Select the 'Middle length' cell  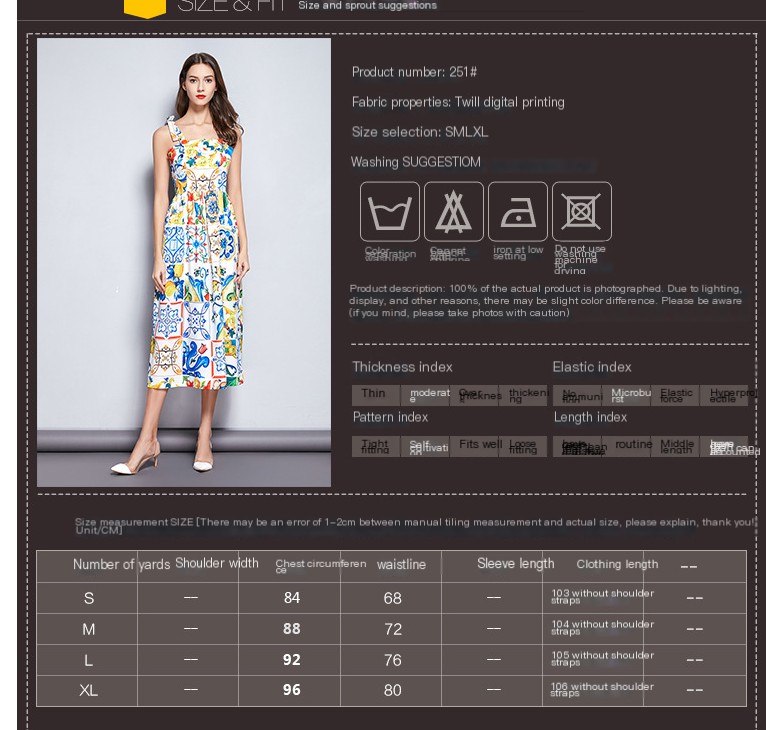[675, 446]
